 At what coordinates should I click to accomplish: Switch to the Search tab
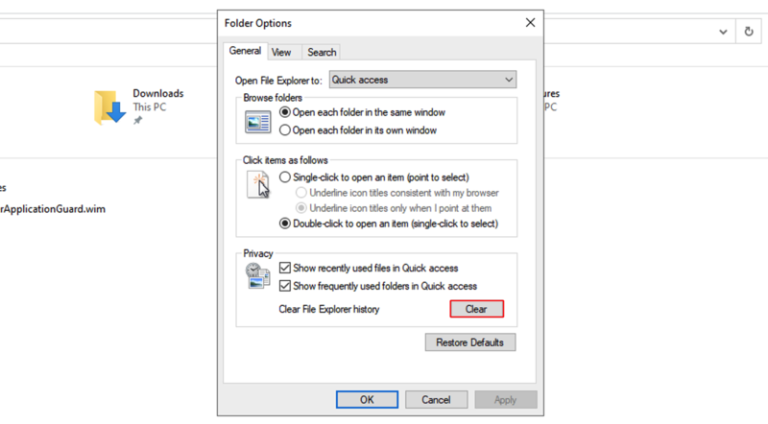click(x=321, y=52)
